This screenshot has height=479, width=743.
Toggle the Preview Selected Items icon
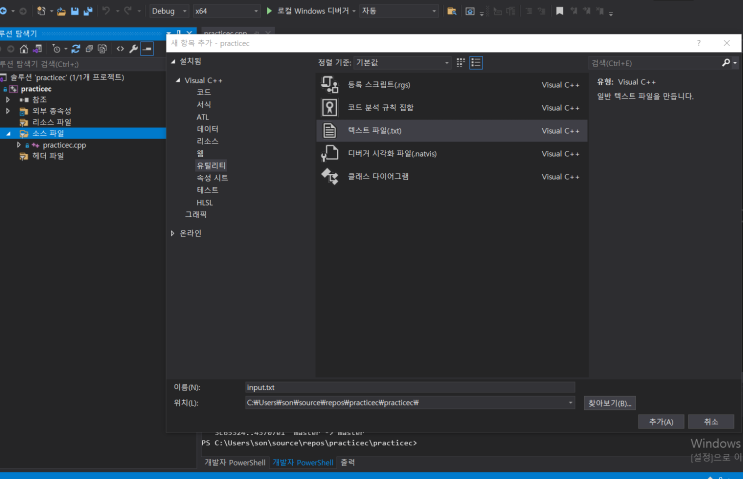point(147,49)
